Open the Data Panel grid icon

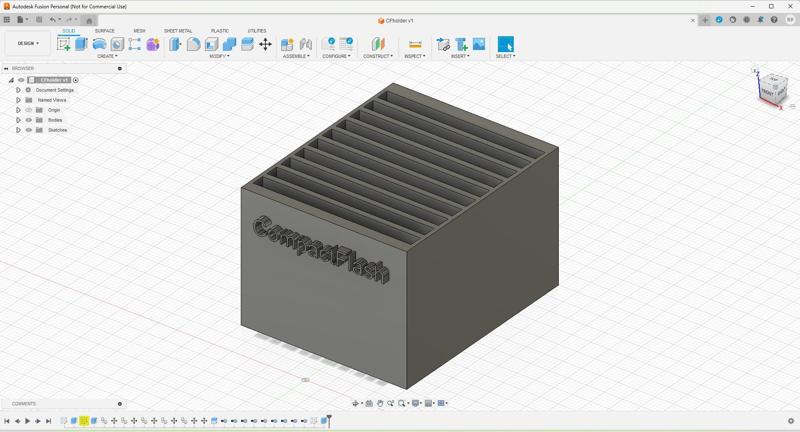(7, 20)
